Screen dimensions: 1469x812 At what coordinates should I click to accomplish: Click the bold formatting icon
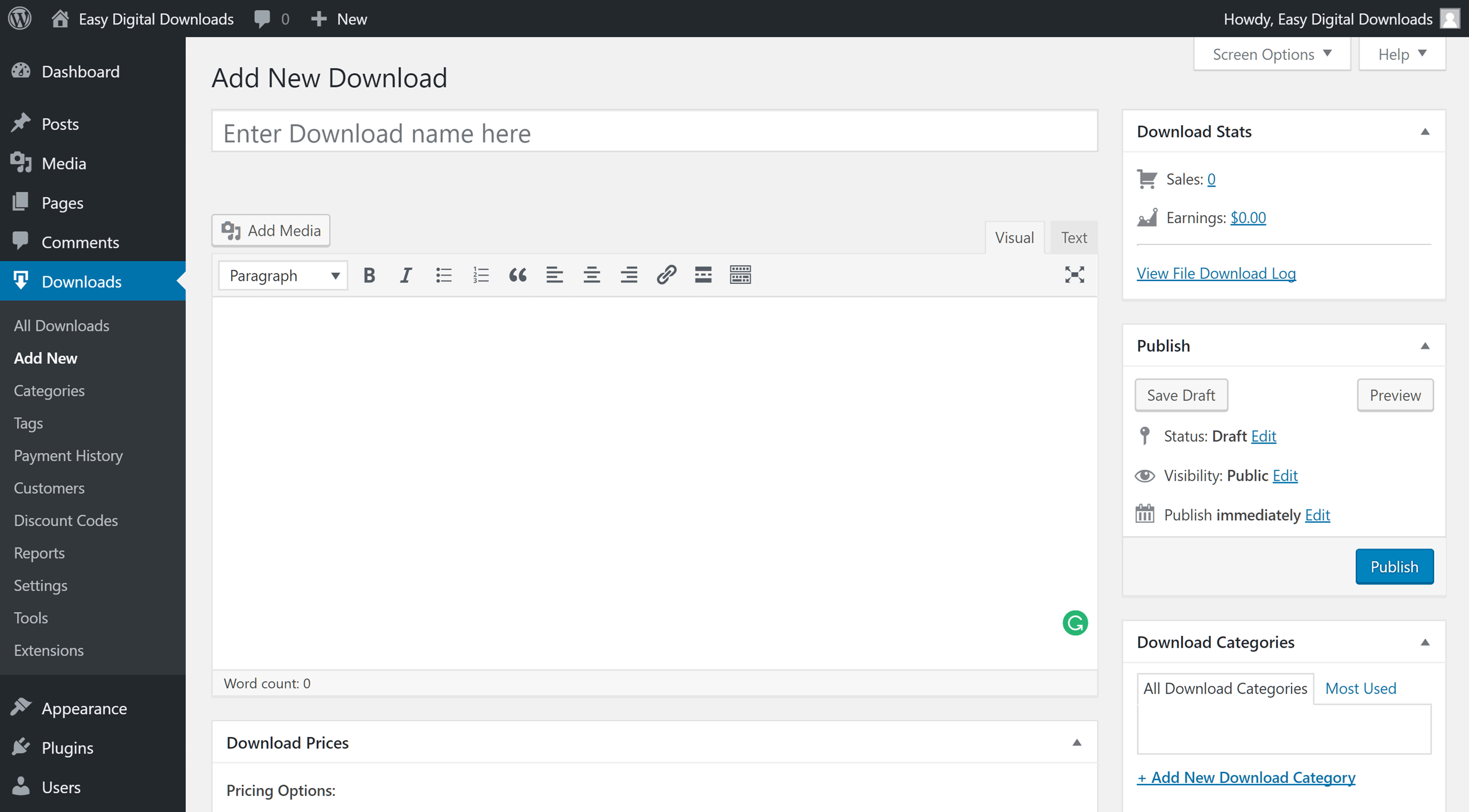pyautogui.click(x=370, y=275)
